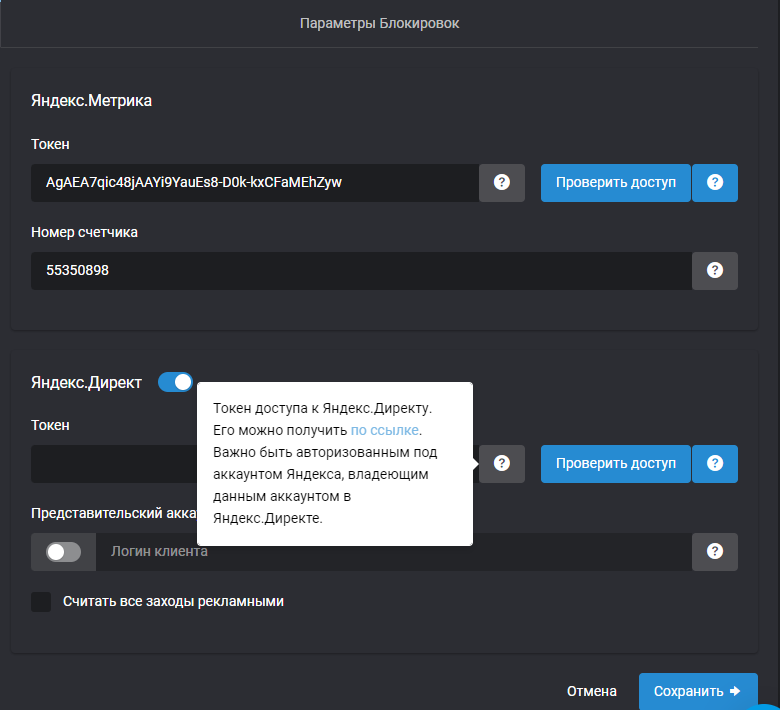Click the 'Параметры Блокировок' title
Viewport: 780px width, 710px height.
click(x=380, y=23)
